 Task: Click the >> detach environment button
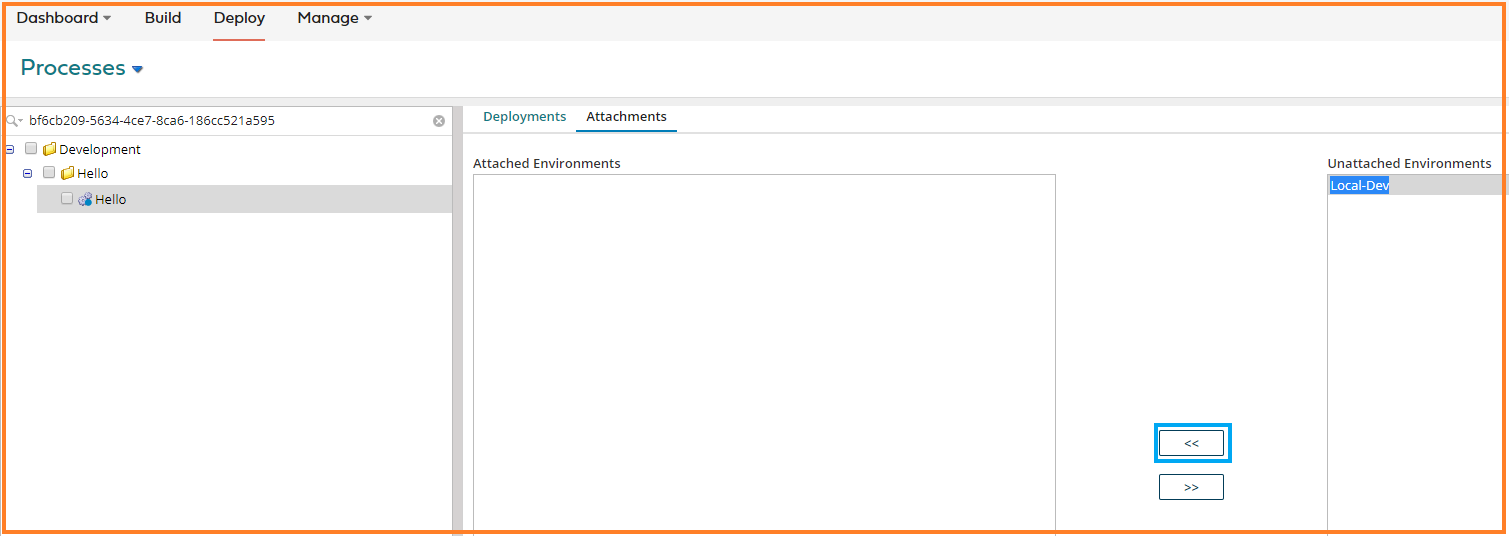1191,487
